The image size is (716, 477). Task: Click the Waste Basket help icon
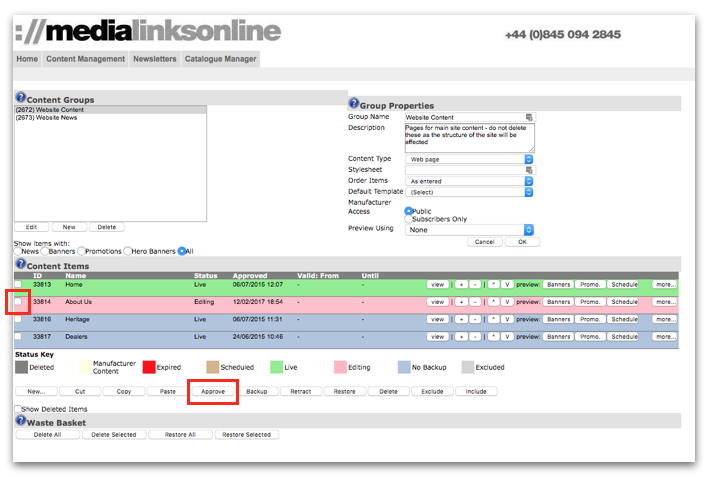(19, 421)
